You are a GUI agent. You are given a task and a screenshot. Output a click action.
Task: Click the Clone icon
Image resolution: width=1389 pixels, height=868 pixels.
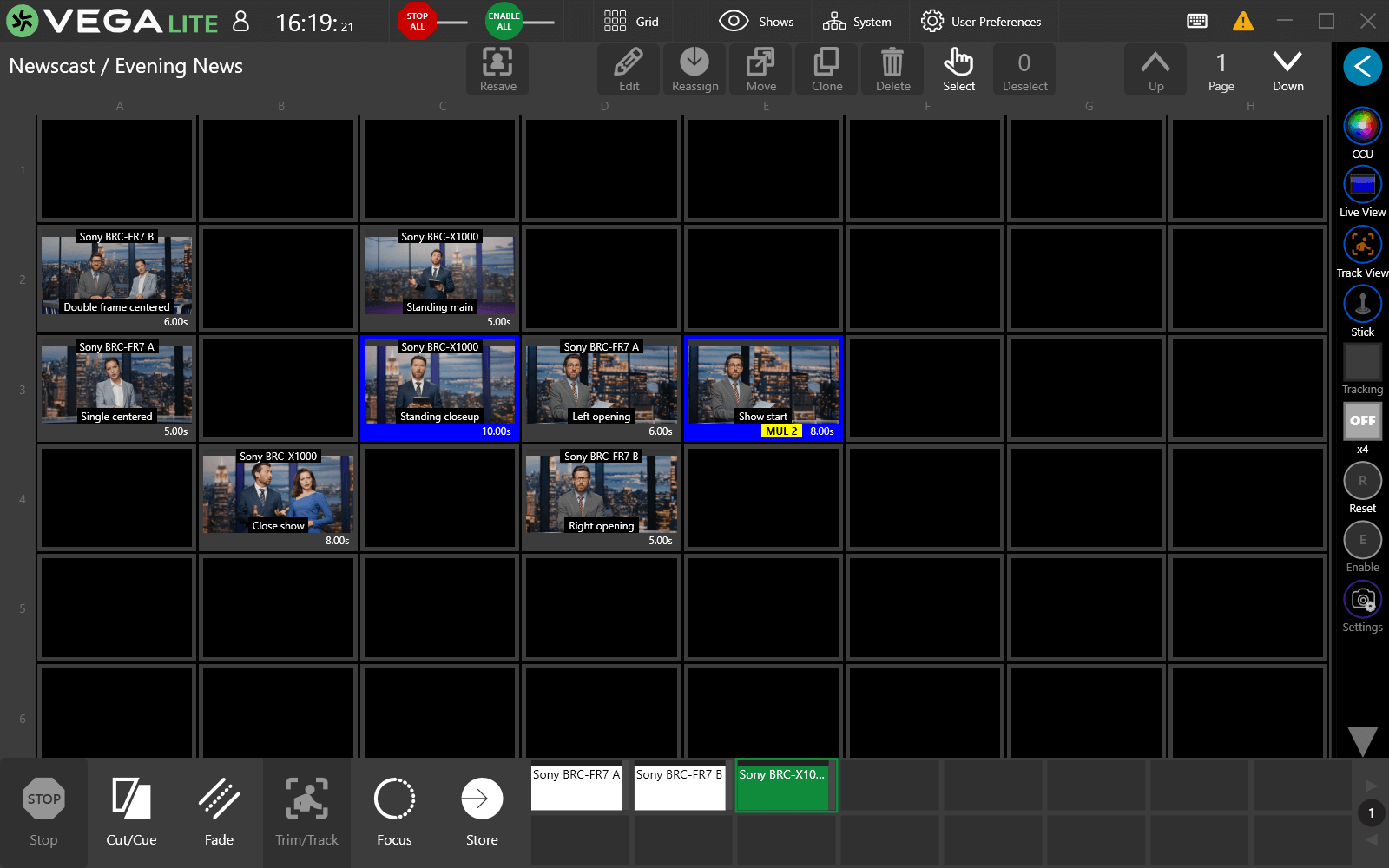pos(827,69)
